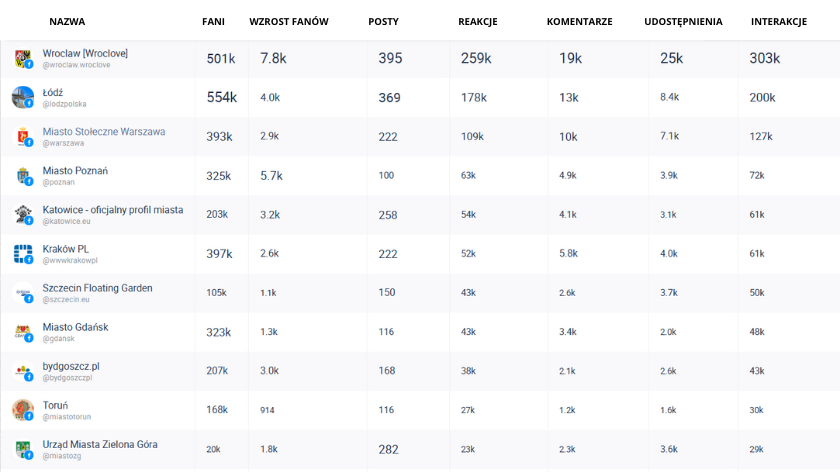Click the Wrocław [Wroclove] profile avatar icon
This screenshot has height=472, width=840.
point(22,58)
